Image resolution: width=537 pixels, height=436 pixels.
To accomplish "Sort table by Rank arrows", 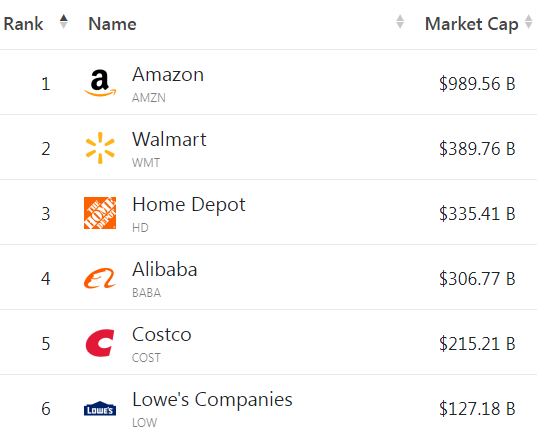I will click(x=64, y=22).
